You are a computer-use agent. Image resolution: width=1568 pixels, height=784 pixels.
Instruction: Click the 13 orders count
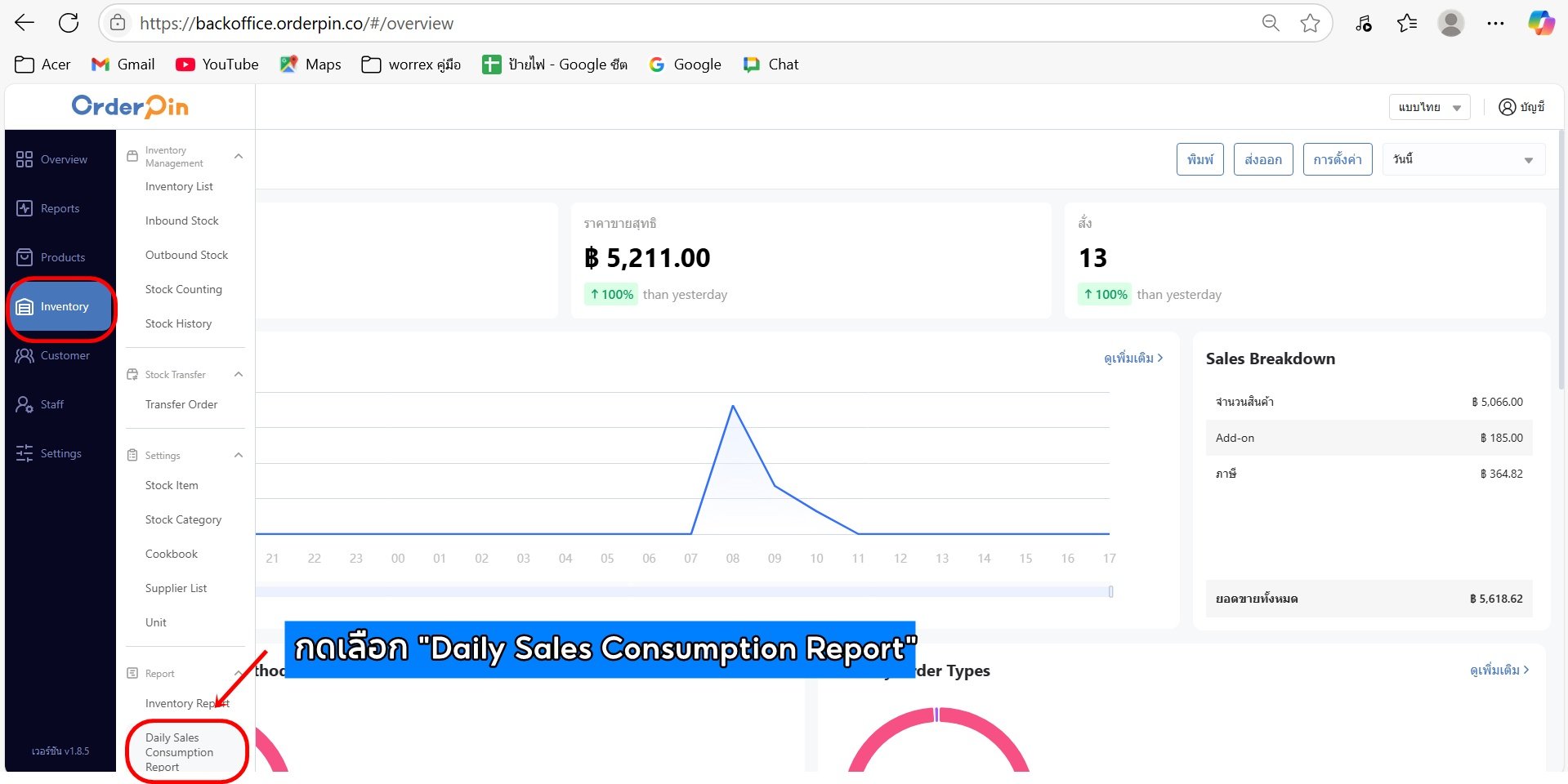click(x=1092, y=258)
